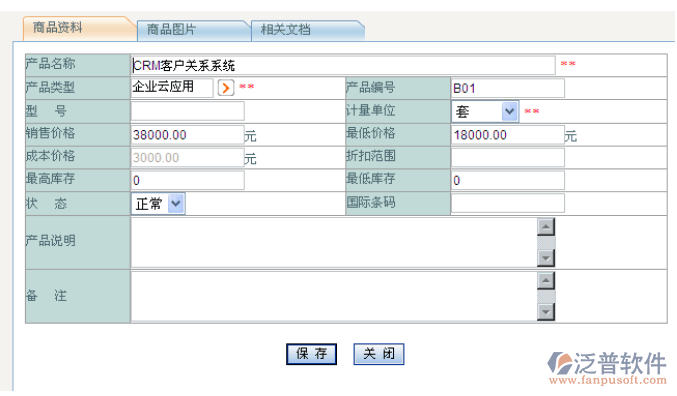Click inside the 产品说明 text area
677x396 pixels.
(x=335, y=242)
